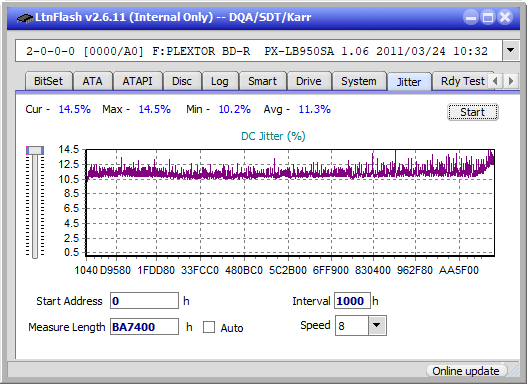Screen dimensions: 527x384
Task: Open the Disc tab
Action: point(182,81)
